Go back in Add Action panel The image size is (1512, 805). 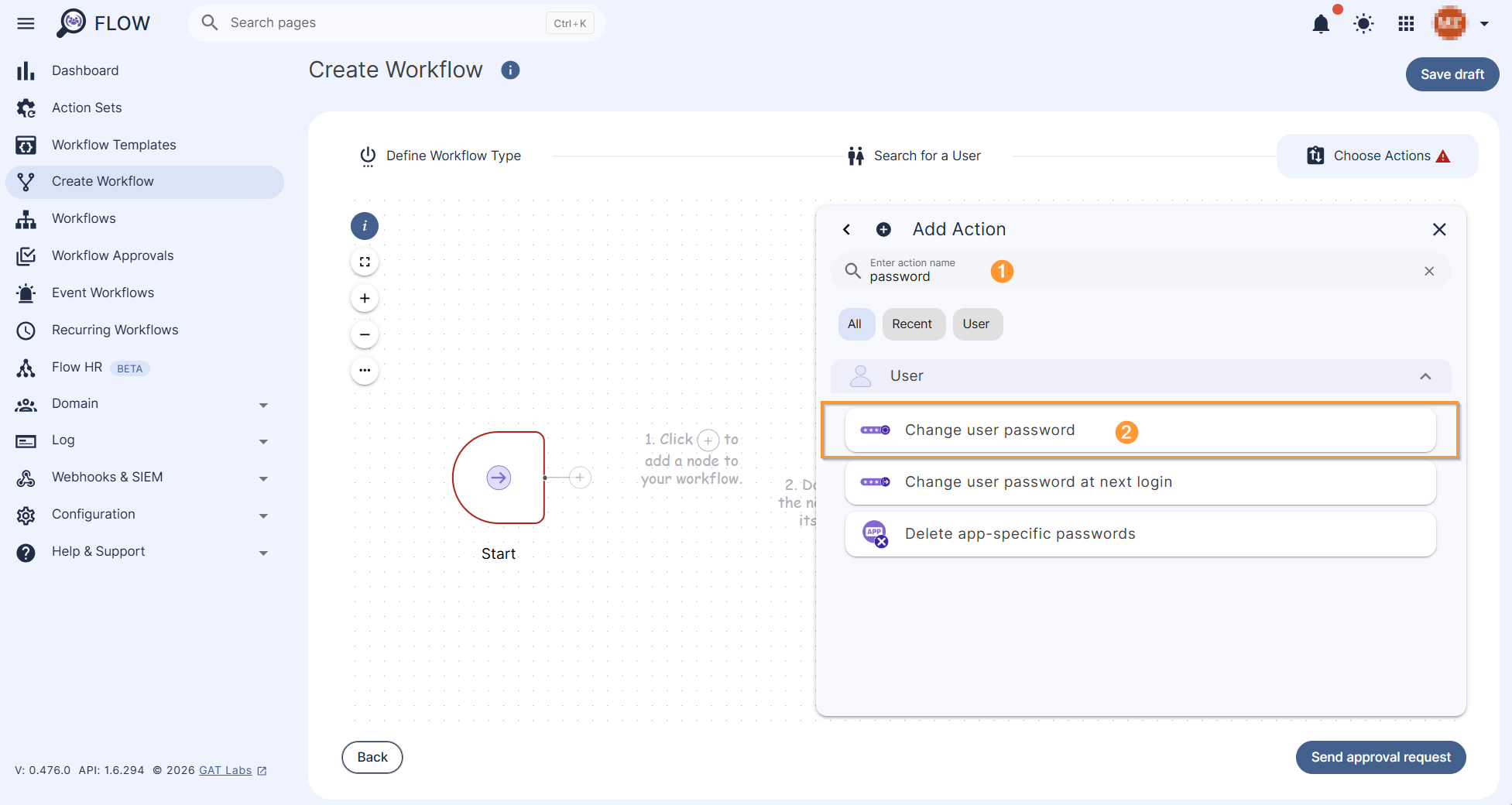tap(846, 230)
